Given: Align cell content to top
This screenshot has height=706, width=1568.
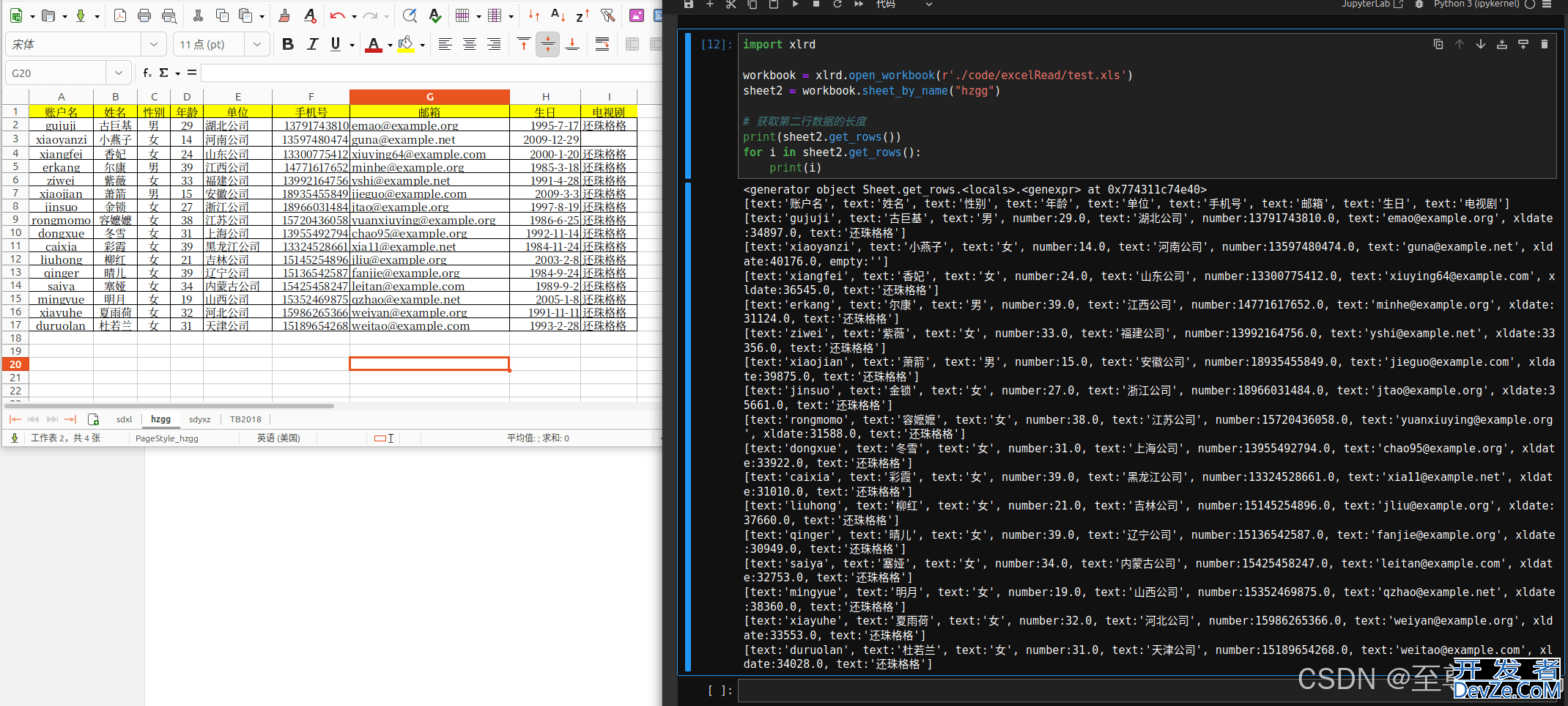Looking at the screenshot, I should pyautogui.click(x=524, y=45).
